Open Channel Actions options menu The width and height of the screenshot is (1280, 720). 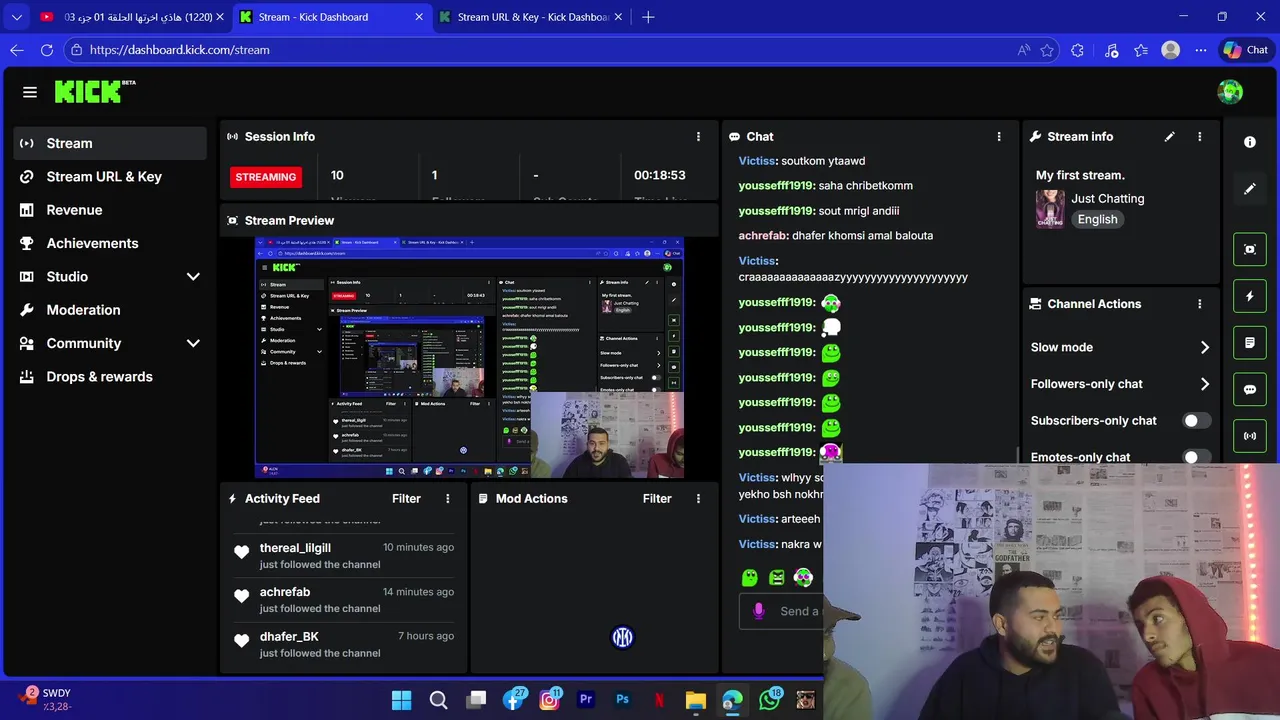(1200, 304)
